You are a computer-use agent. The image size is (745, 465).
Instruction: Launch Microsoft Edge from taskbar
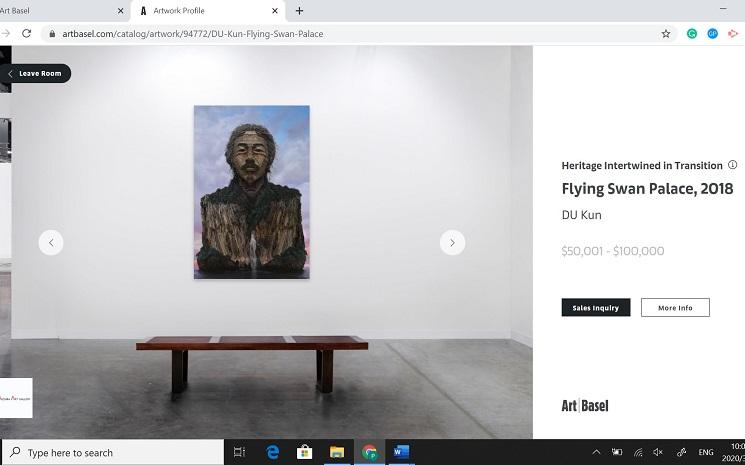[272, 453]
